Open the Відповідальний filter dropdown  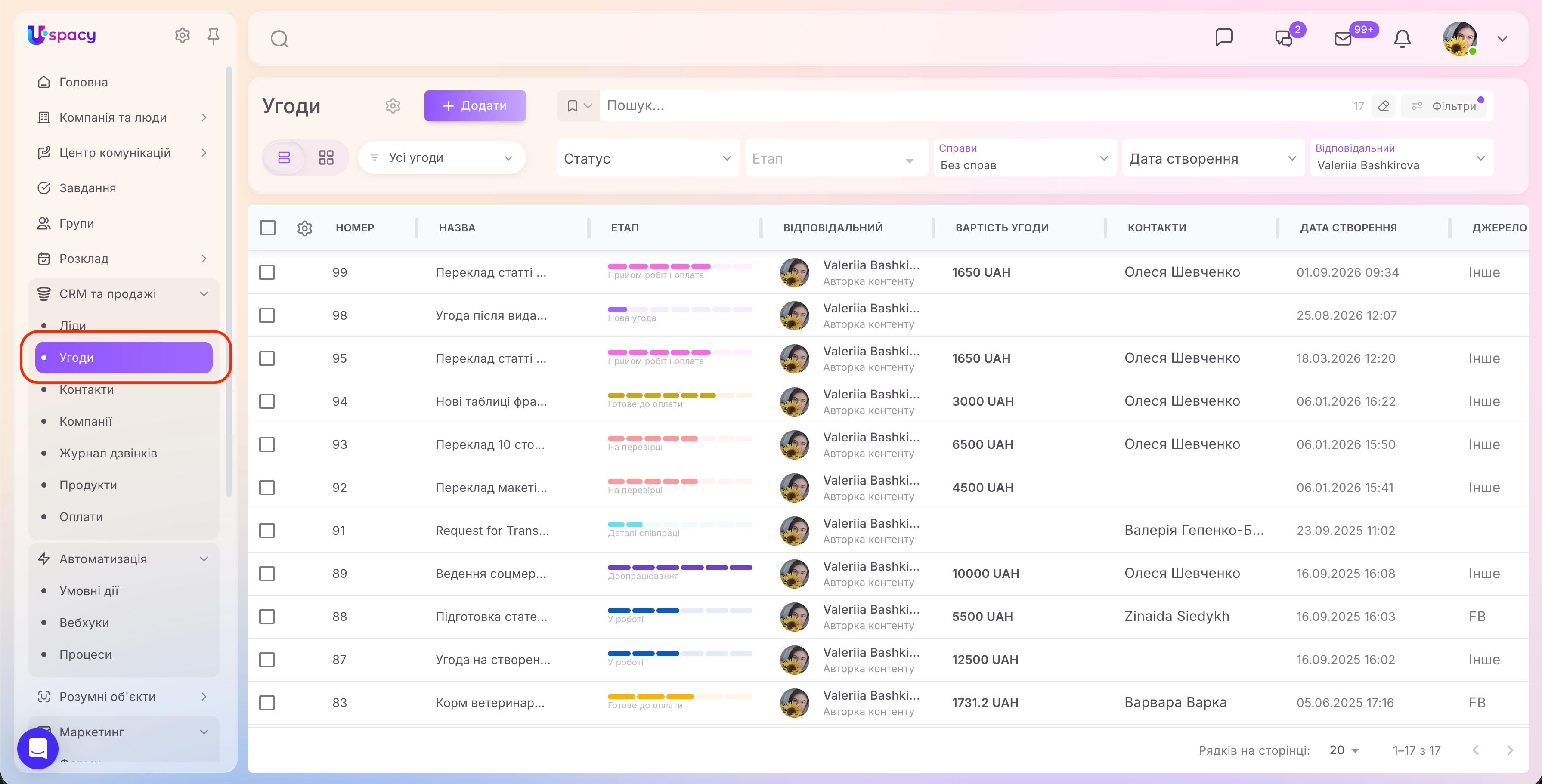pos(1401,158)
